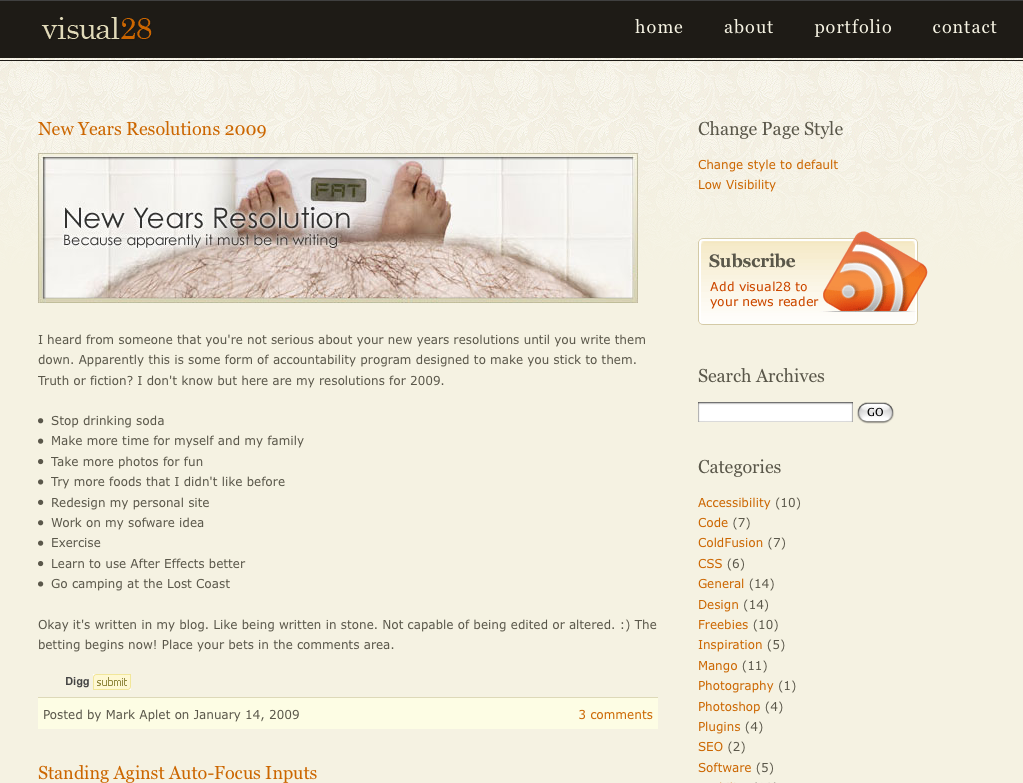
Task: Click 'Learn to use After Effects better' item
Action: pyautogui.click(x=148, y=564)
